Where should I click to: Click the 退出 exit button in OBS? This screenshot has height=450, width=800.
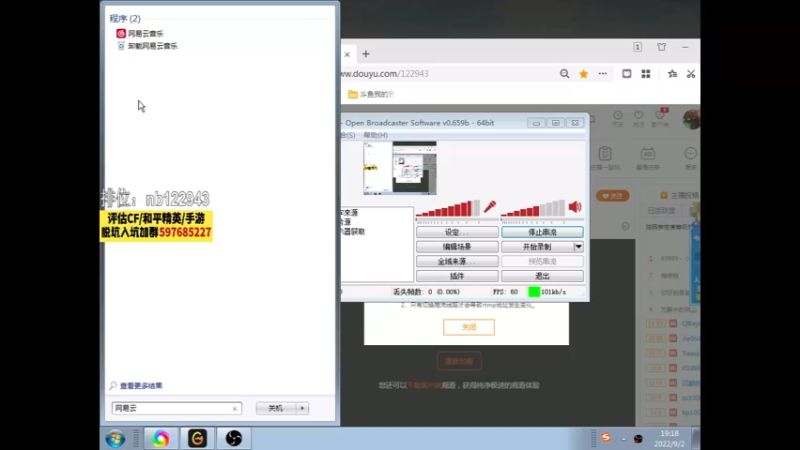tap(542, 276)
